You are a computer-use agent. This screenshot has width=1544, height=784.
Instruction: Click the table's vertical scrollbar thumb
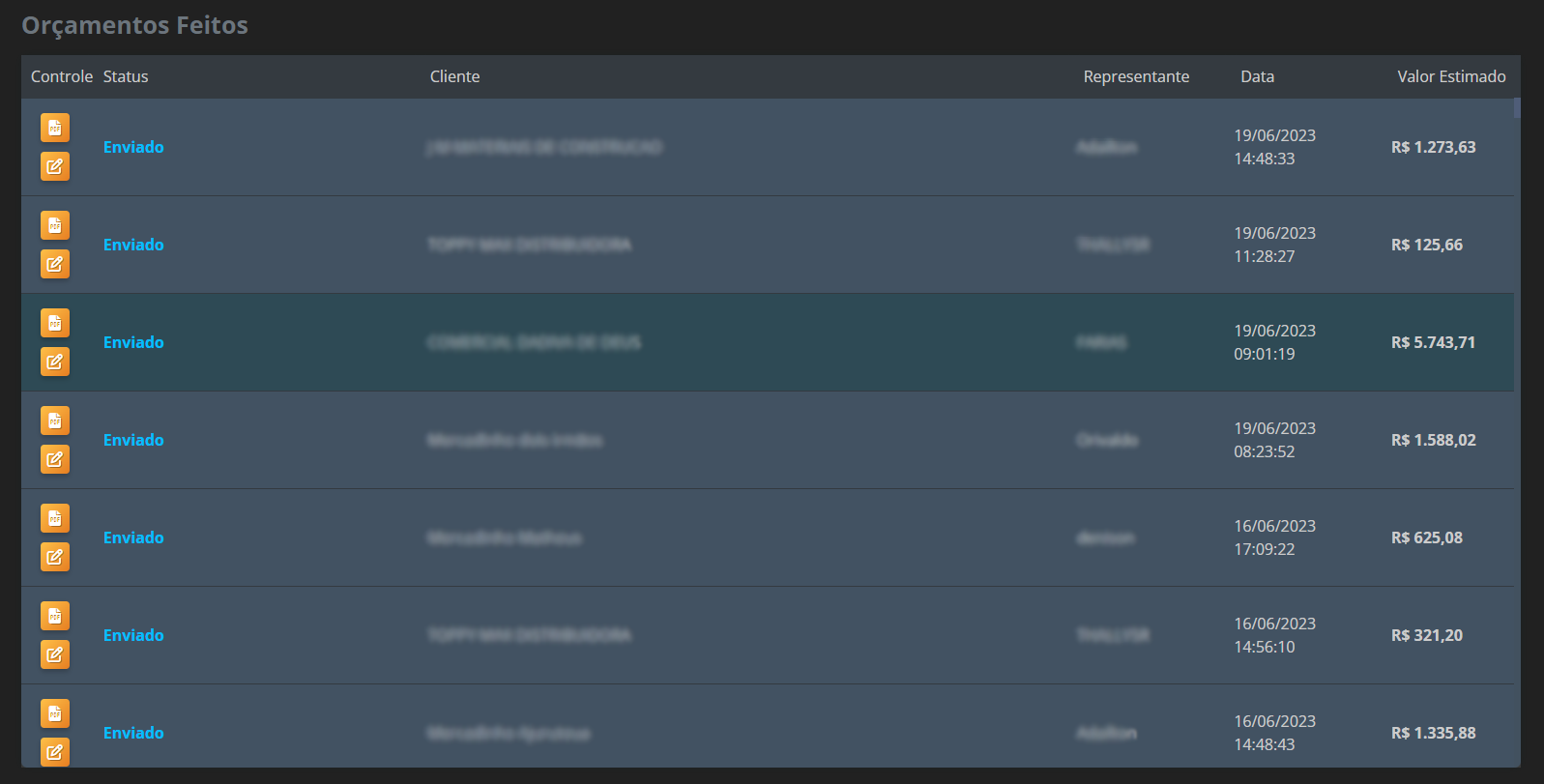click(x=1517, y=108)
